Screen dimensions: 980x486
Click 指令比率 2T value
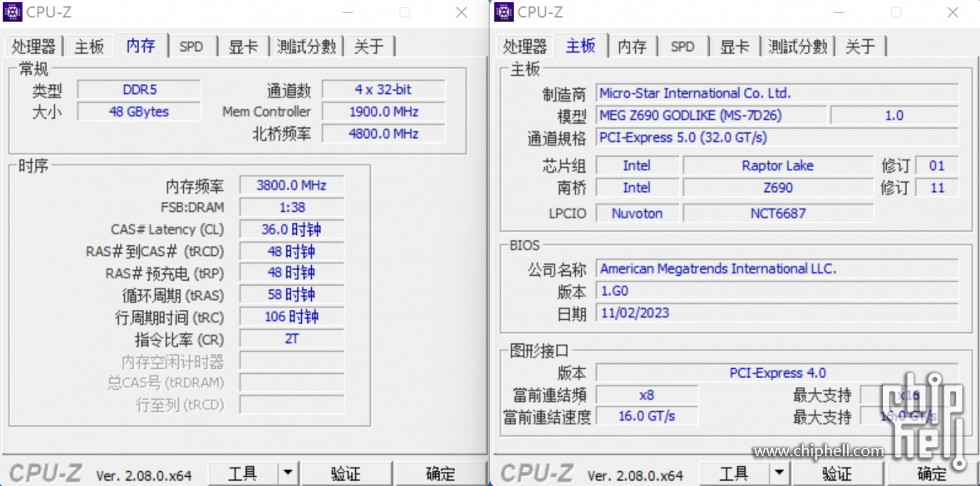292,339
